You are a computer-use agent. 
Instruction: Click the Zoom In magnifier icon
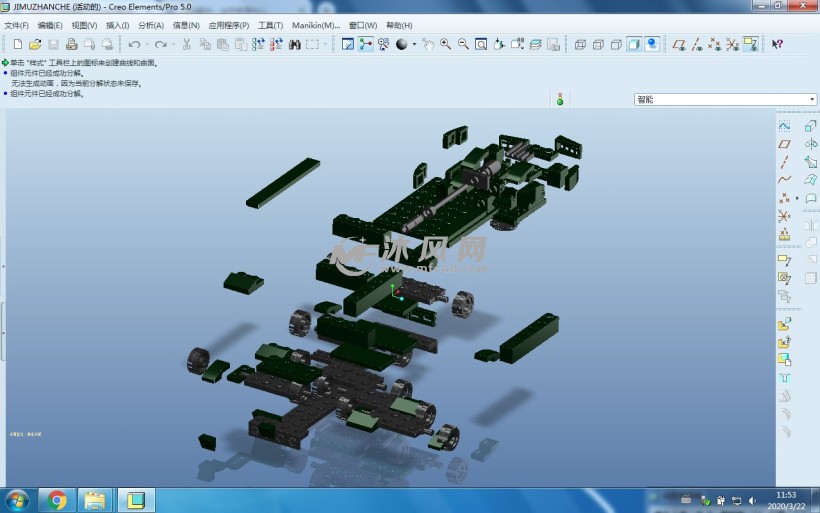pyautogui.click(x=445, y=44)
